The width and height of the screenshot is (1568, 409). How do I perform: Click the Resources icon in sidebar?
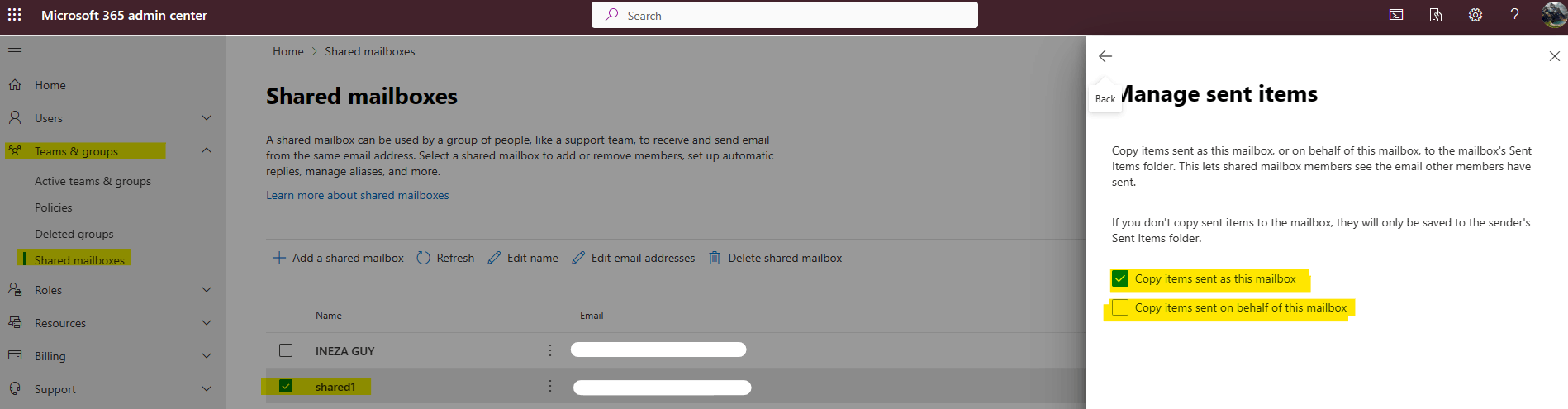tap(15, 322)
